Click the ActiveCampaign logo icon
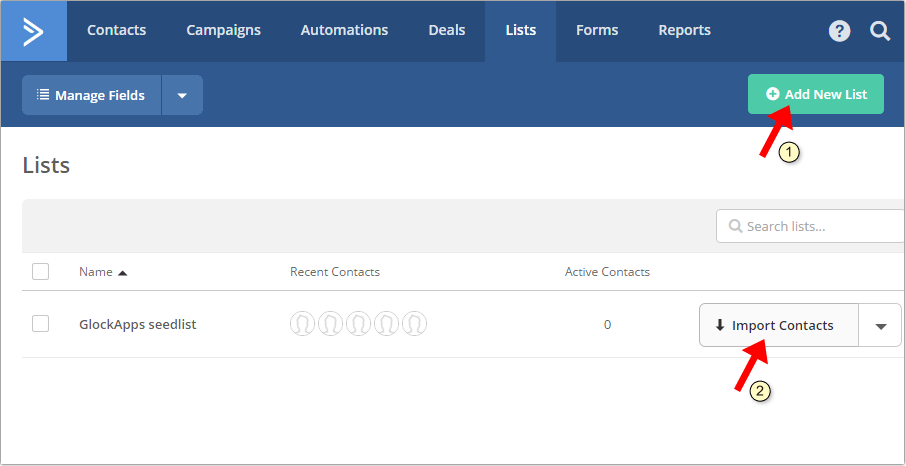Viewport: 906px width, 466px height. click(x=34, y=31)
